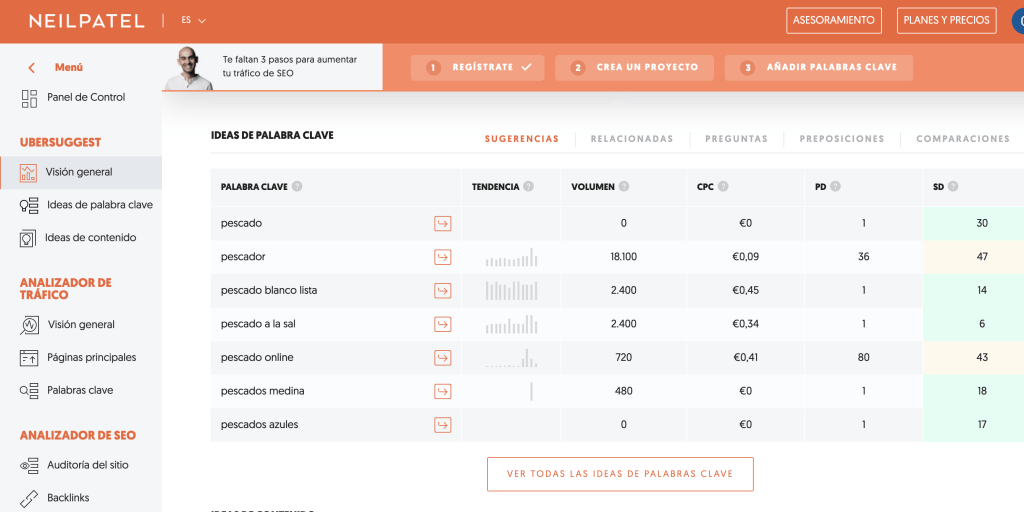Click the Ideas de contenido icon
The height and width of the screenshot is (512, 1024).
[x=28, y=238]
